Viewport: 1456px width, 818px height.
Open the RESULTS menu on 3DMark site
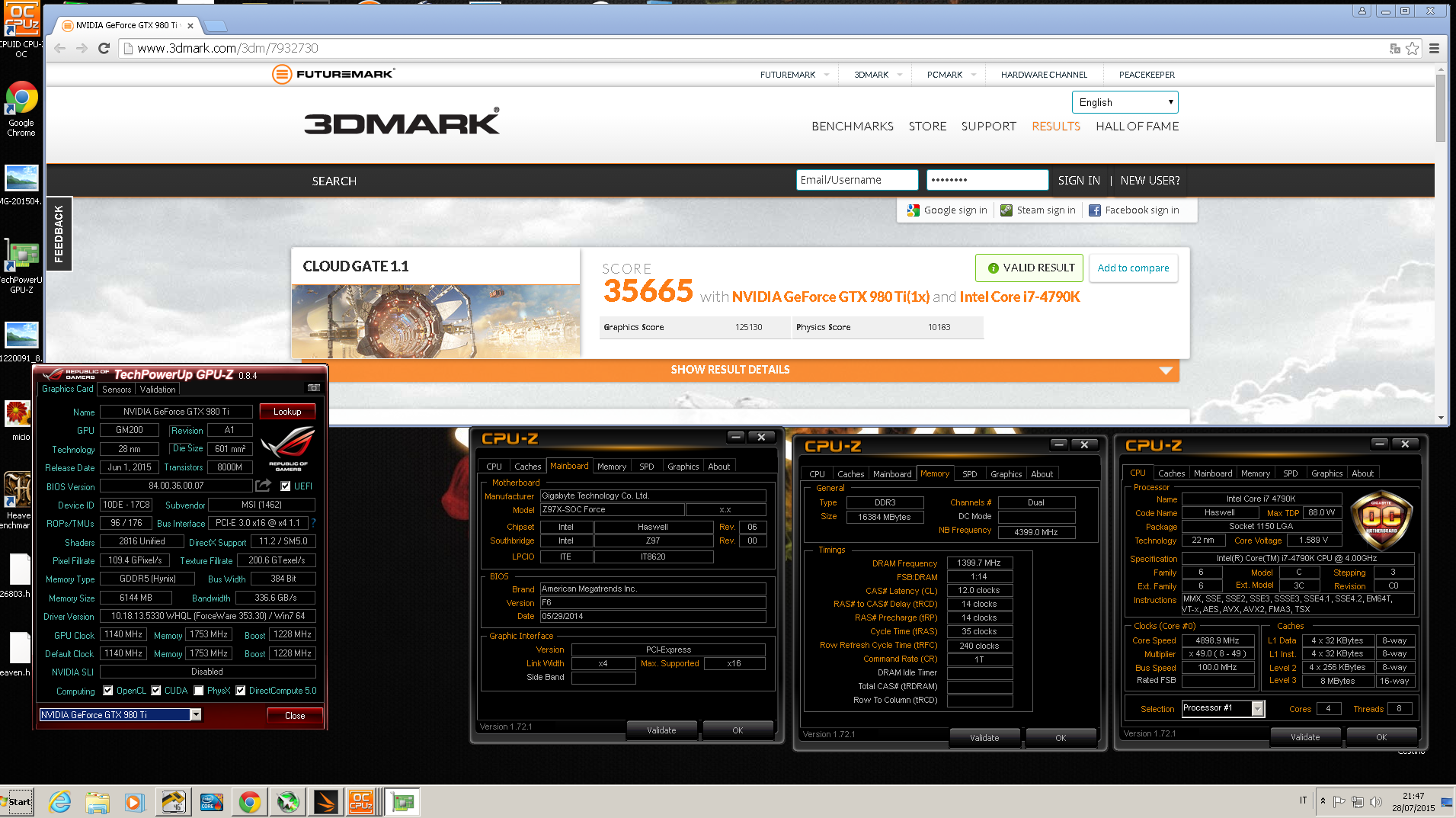(x=1055, y=127)
